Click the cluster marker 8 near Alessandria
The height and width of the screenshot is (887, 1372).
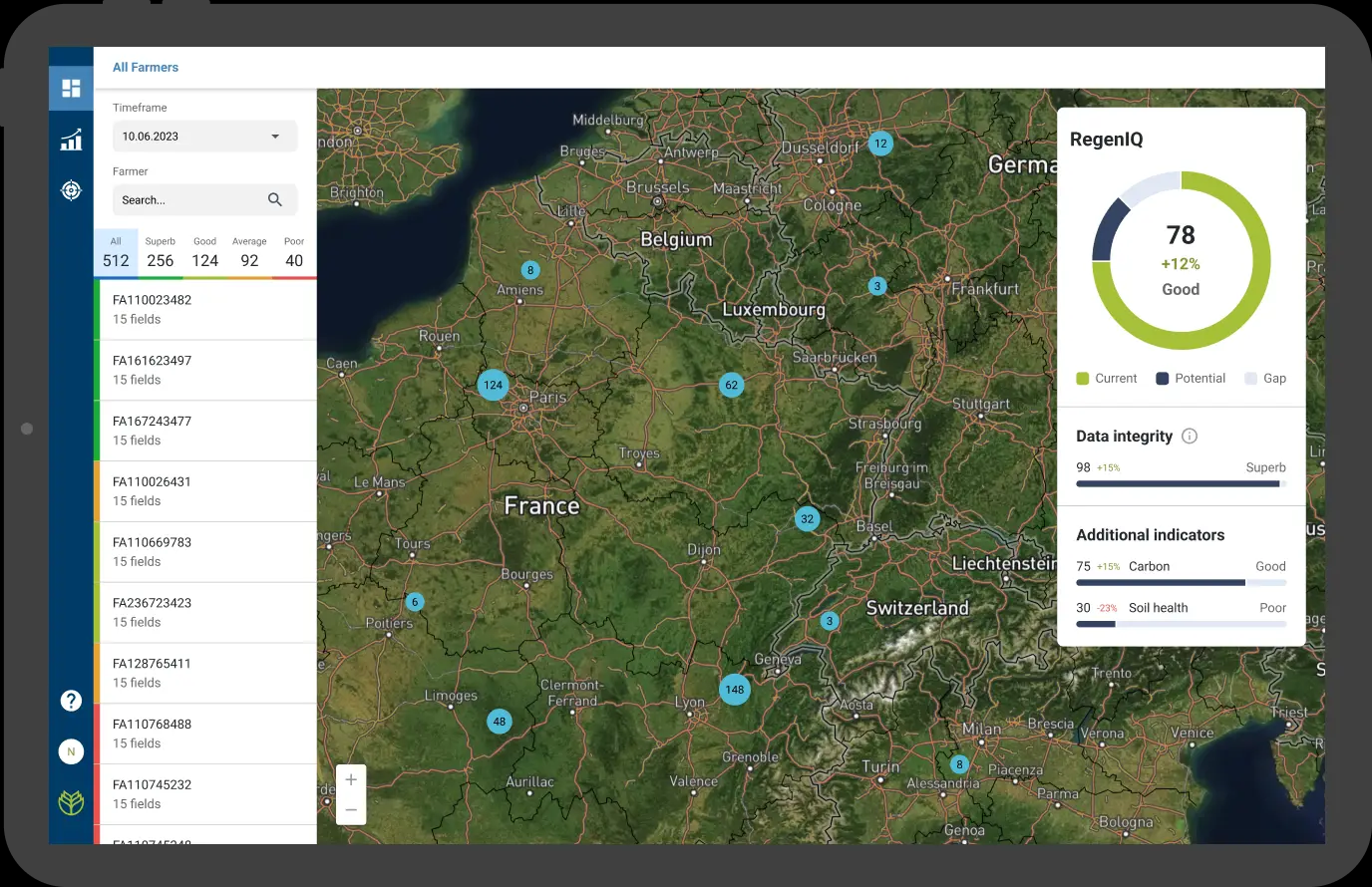[959, 764]
